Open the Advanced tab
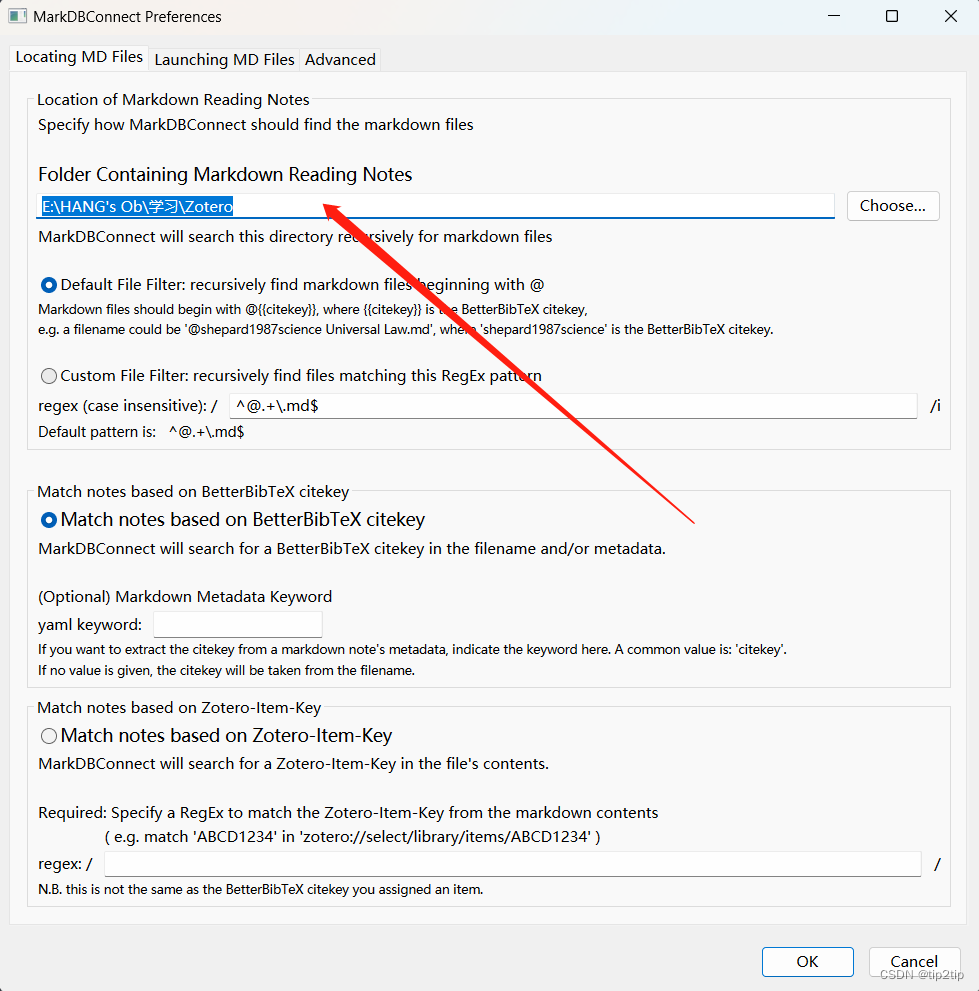Image resolution: width=979 pixels, height=991 pixels. (340, 59)
